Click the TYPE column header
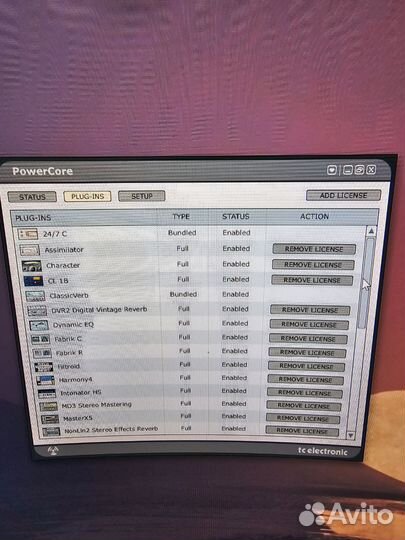Image resolution: width=405 pixels, height=540 pixels. tap(181, 217)
